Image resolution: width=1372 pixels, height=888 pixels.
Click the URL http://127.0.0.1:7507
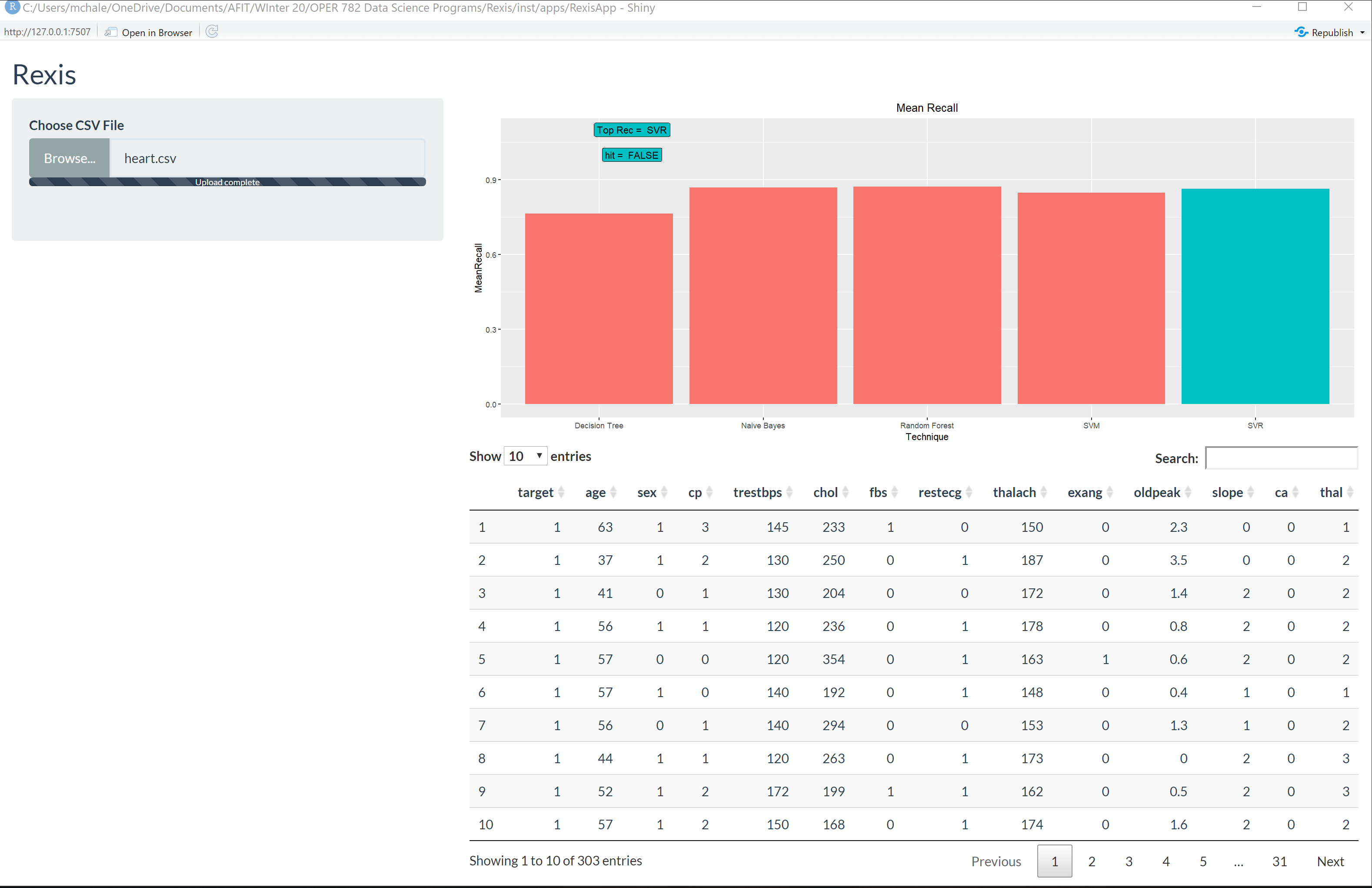click(47, 32)
